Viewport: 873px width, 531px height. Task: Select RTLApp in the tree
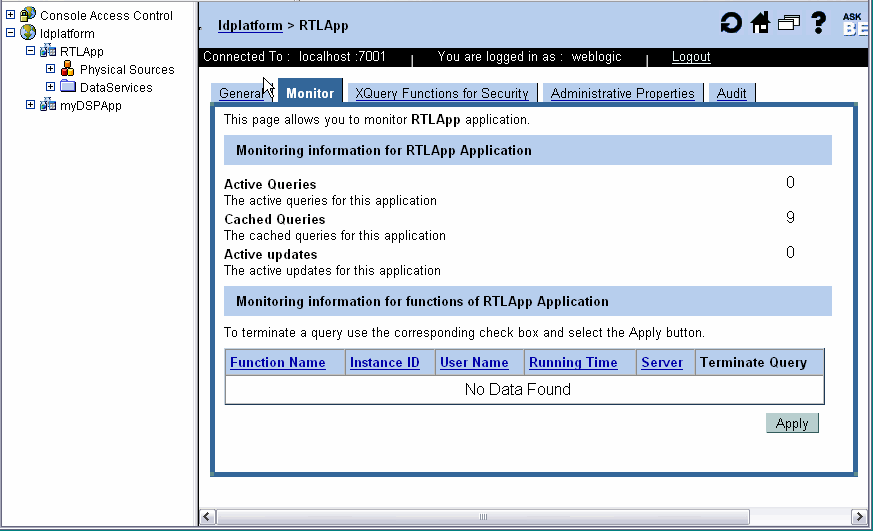(82, 52)
